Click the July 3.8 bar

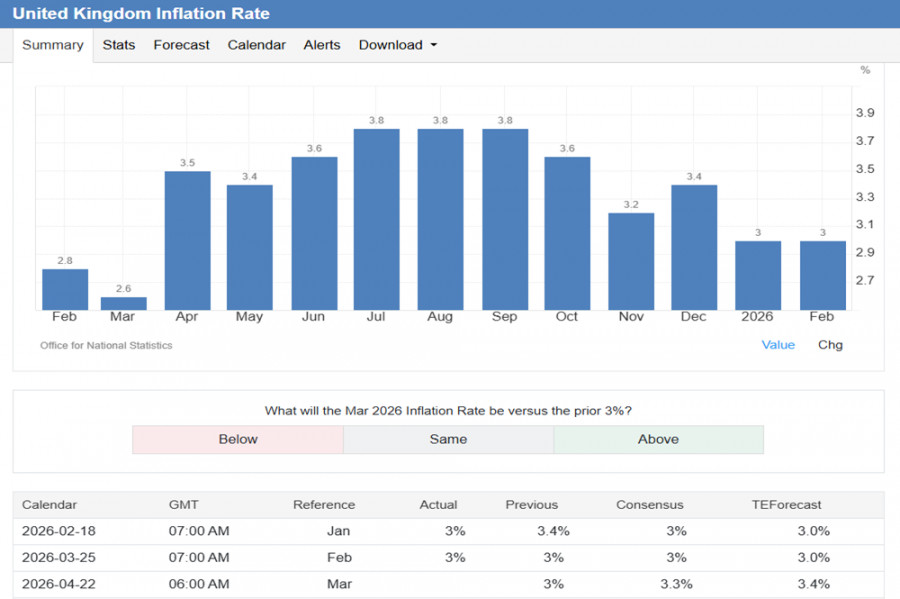click(x=376, y=220)
